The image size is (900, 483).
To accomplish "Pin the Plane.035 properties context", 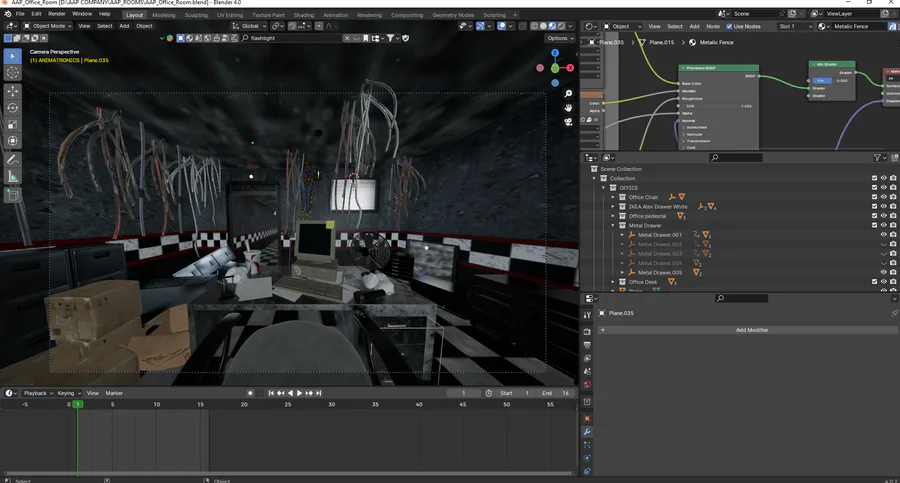I will (894, 313).
